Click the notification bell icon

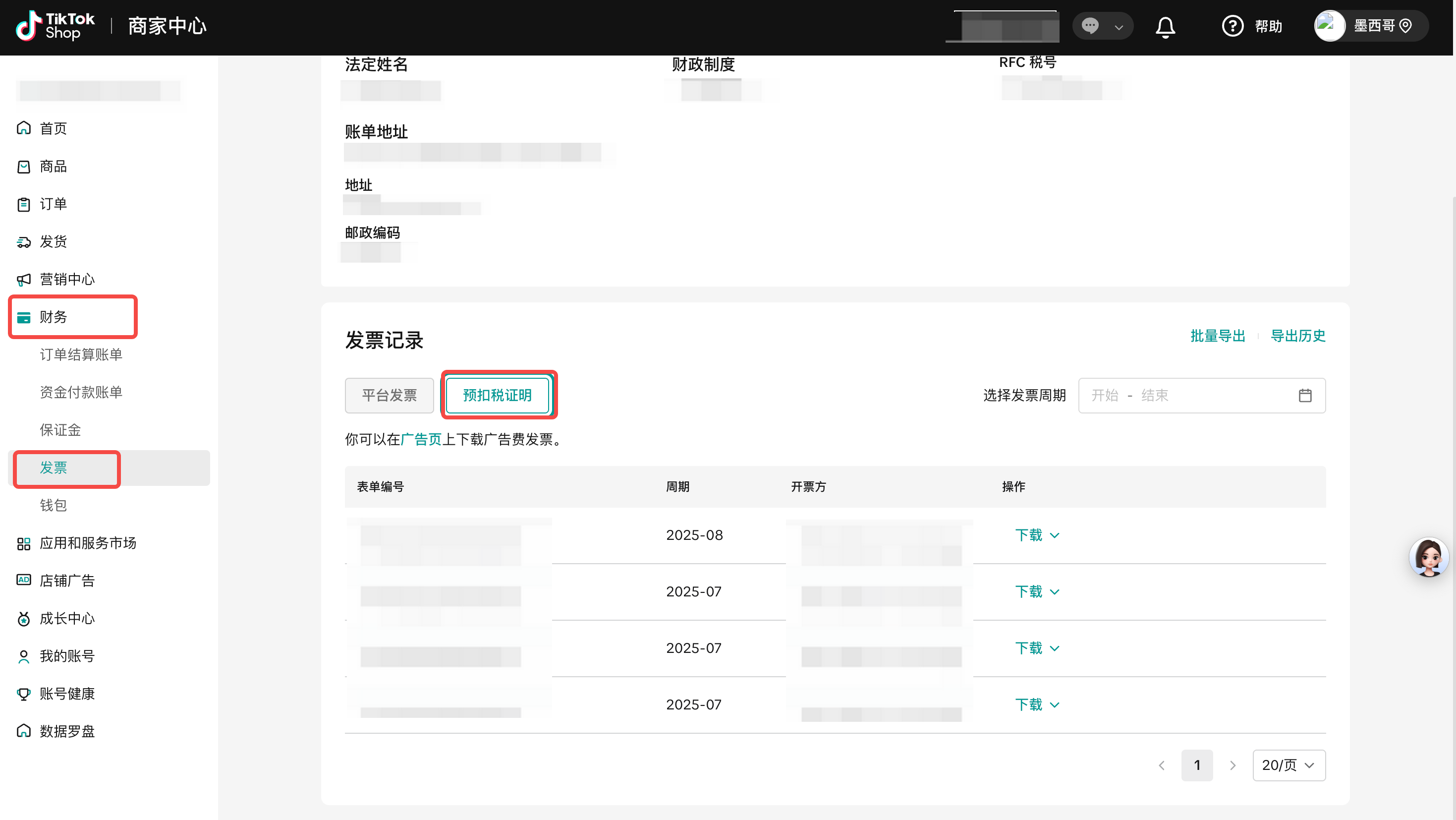coord(1165,27)
